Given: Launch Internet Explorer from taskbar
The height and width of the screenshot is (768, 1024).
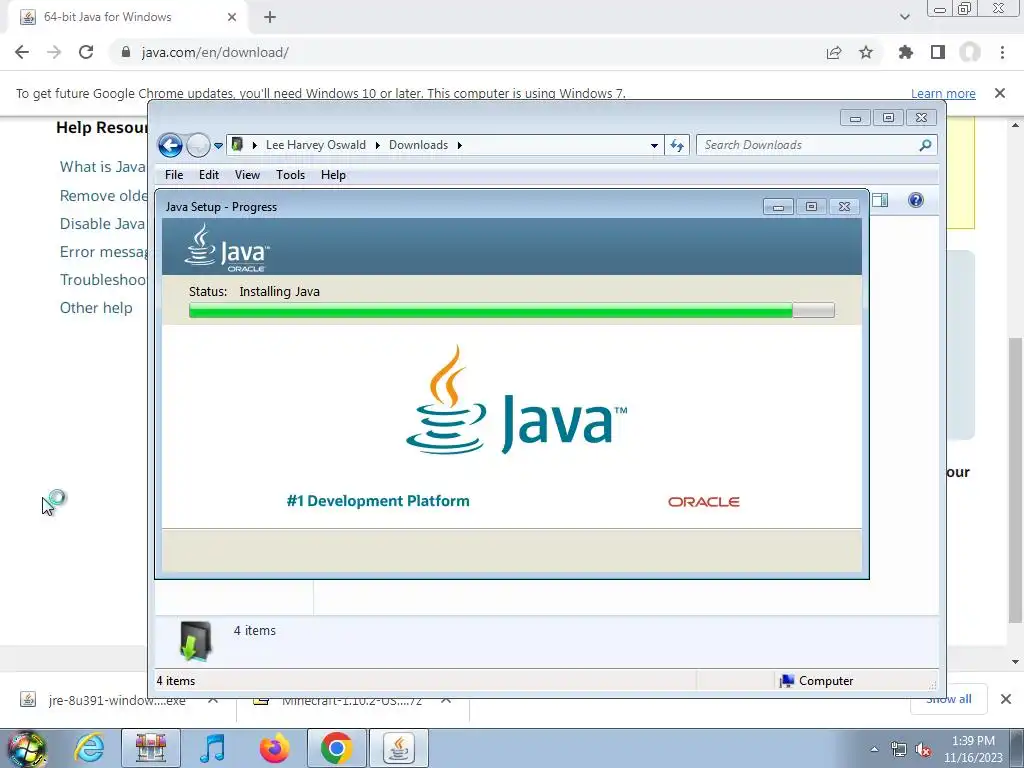Looking at the screenshot, I should click(x=89, y=748).
